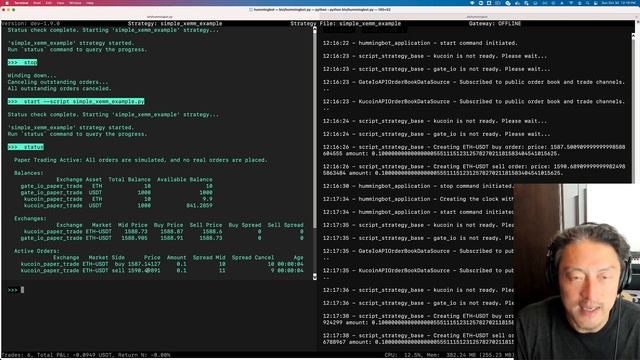Click the 'start --script simple_xemm_example.py' command
Screen dimensions: 640x360
[x=76, y=101]
